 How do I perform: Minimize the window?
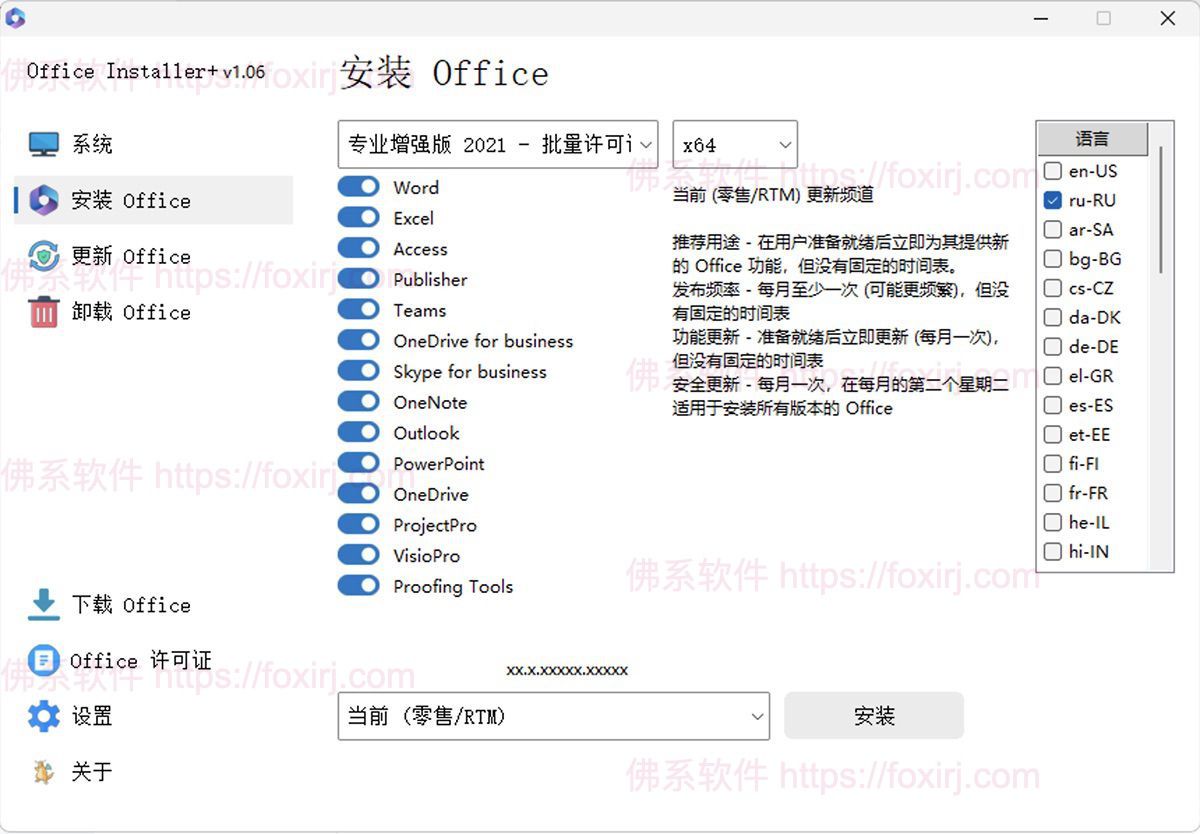tap(1040, 18)
